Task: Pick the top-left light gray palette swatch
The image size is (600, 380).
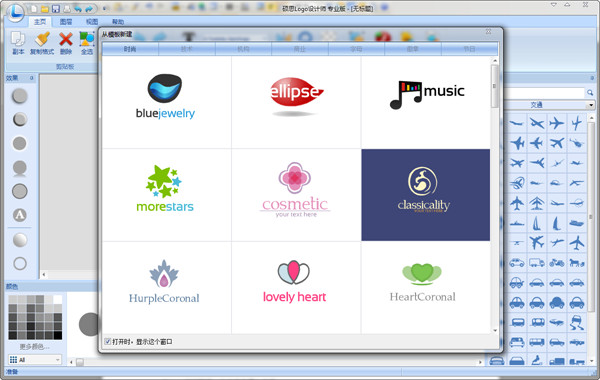Action: pos(13,299)
